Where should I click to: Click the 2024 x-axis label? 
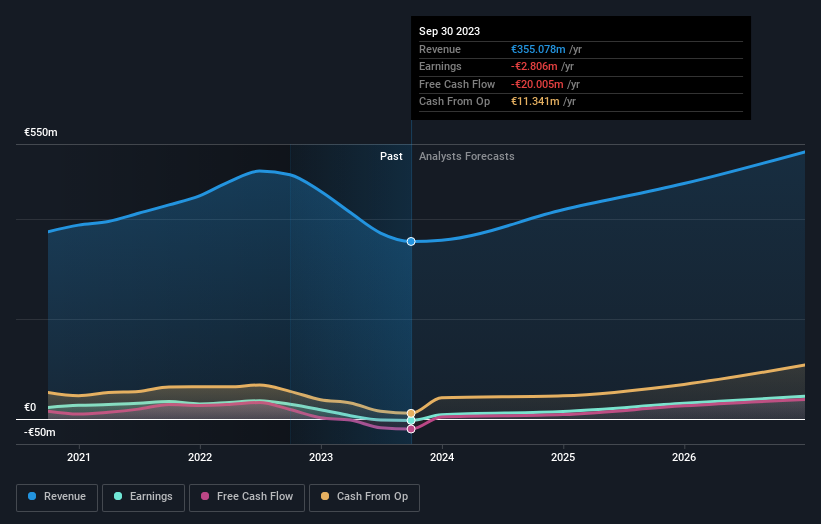pos(442,458)
